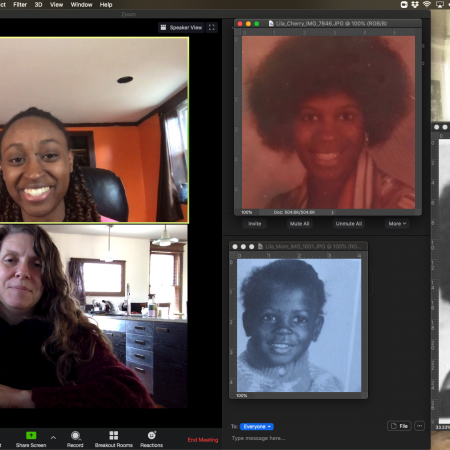Image resolution: width=450 pixels, height=450 pixels.
Task: Click the afro portrait image canvas
Action: tap(328, 122)
